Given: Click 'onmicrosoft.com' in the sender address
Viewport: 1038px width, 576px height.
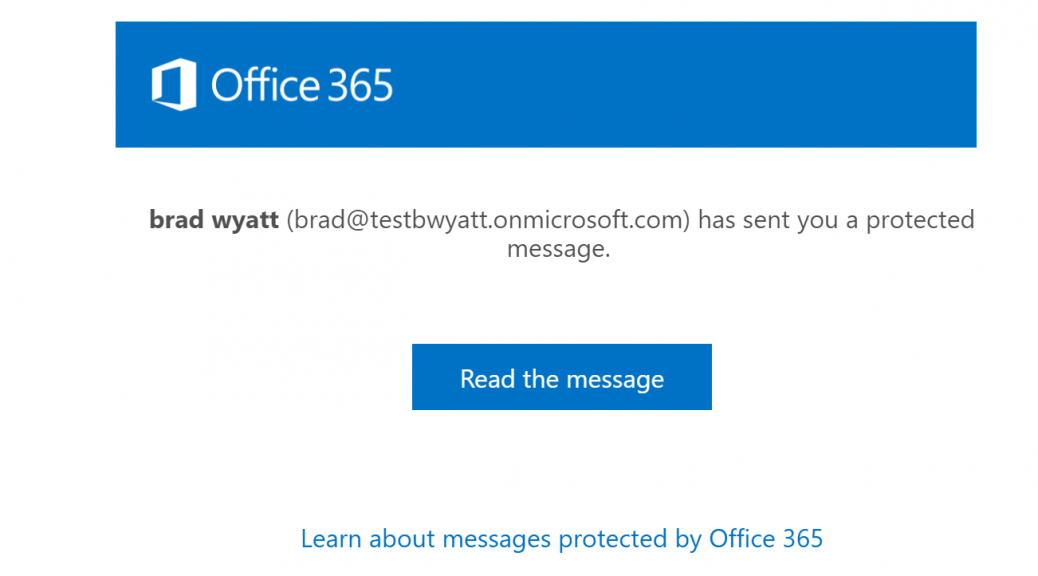Looking at the screenshot, I should coord(588,220).
